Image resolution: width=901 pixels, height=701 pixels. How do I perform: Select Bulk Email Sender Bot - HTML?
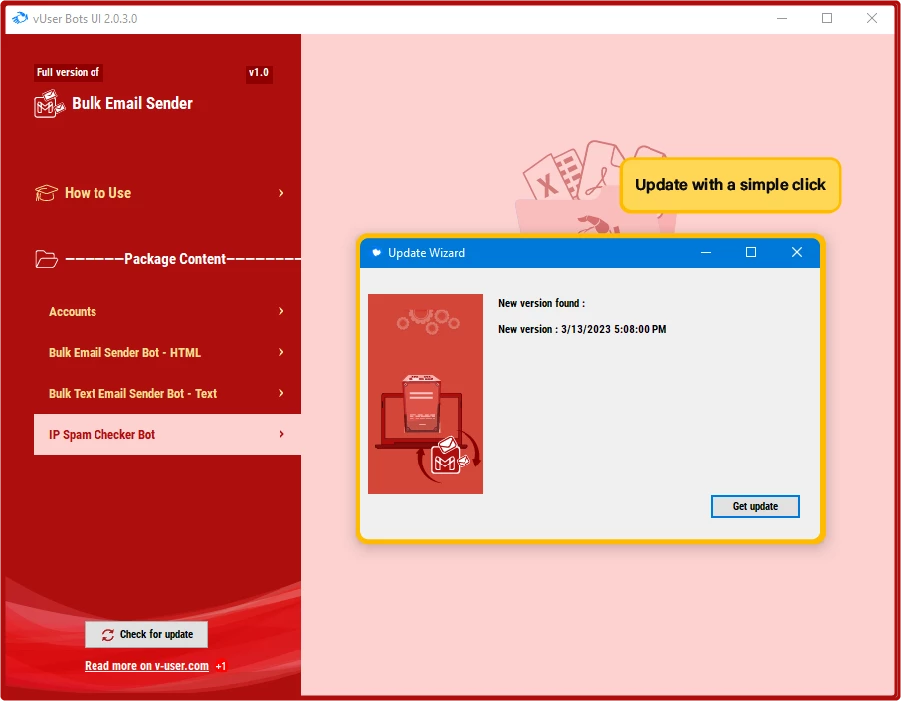[167, 352]
